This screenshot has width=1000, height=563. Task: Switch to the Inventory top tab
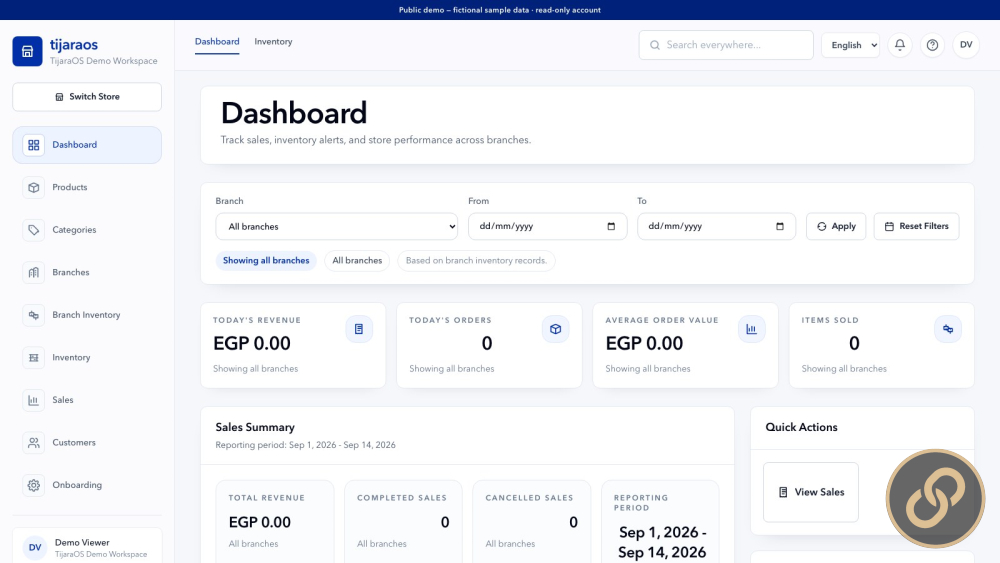click(273, 41)
